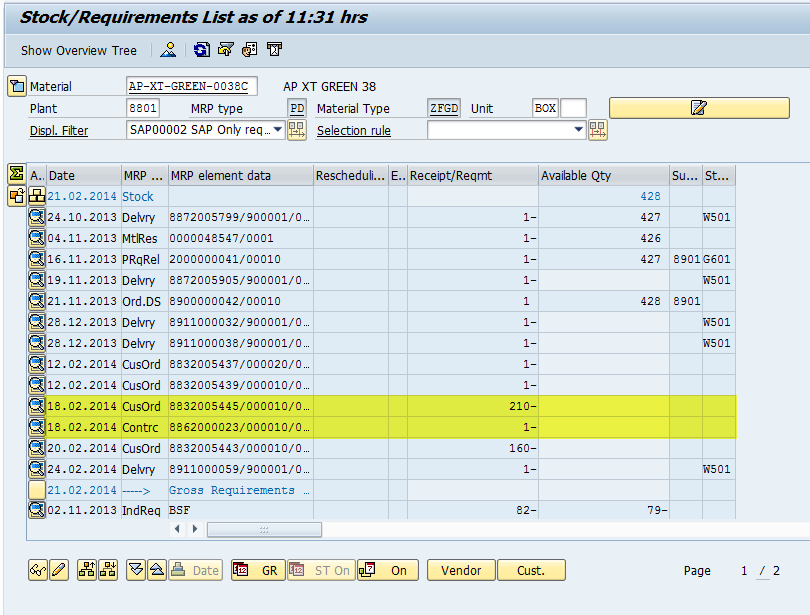Open details icon for the 24.10.2013 Delvry row

tap(37, 216)
